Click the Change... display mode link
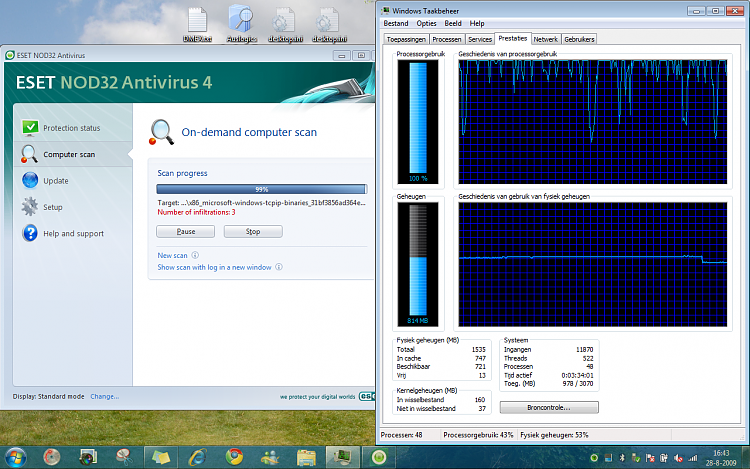The image size is (750, 469). point(105,396)
